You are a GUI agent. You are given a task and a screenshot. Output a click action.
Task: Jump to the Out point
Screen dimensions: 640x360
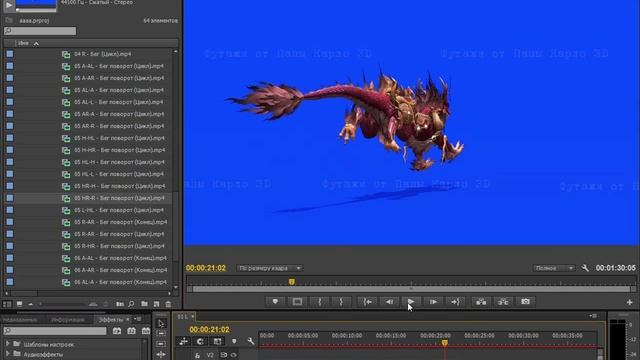(x=455, y=302)
